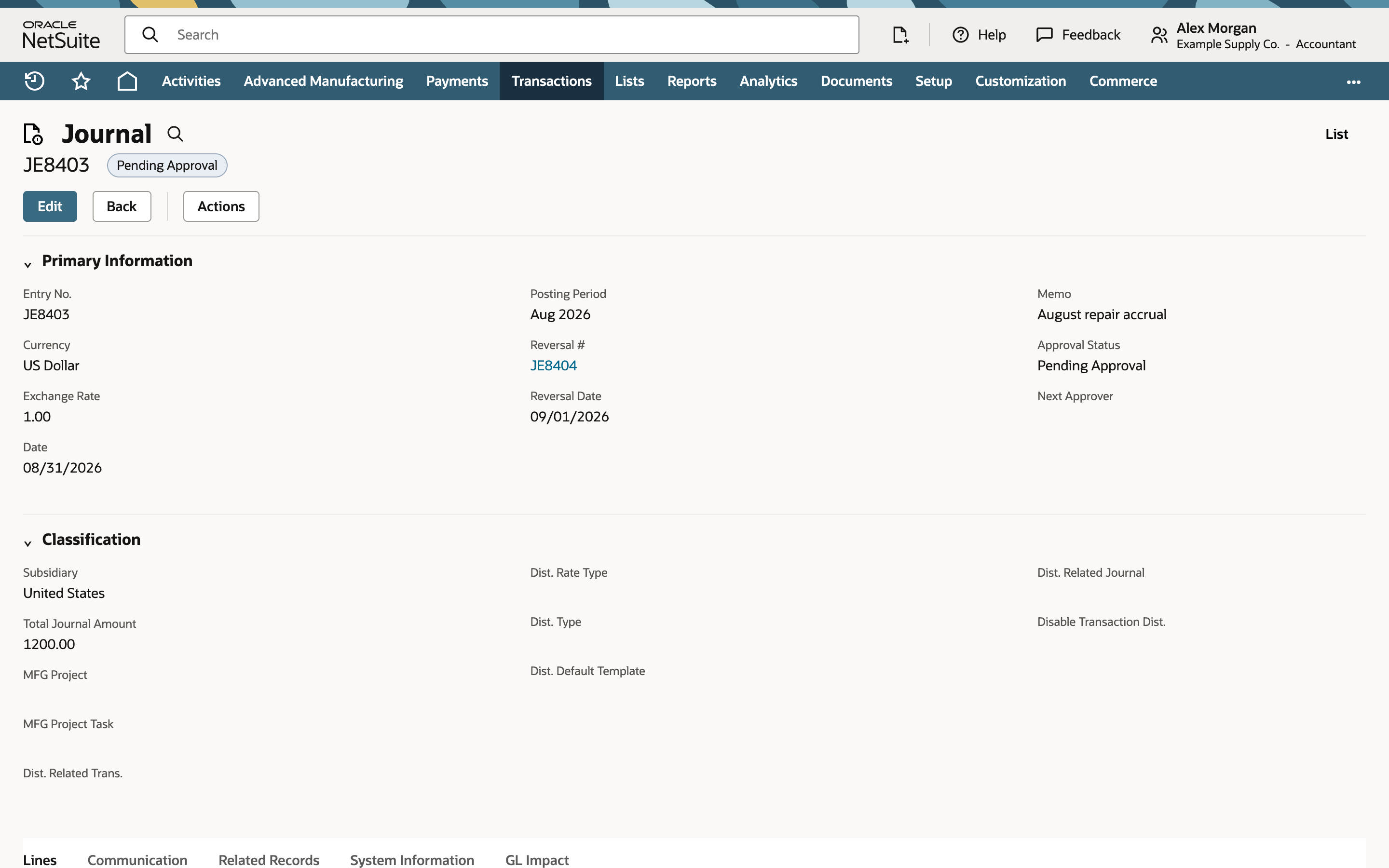Collapse the Primary Information section
Screen dimensions: 1389x868
[27, 265]
